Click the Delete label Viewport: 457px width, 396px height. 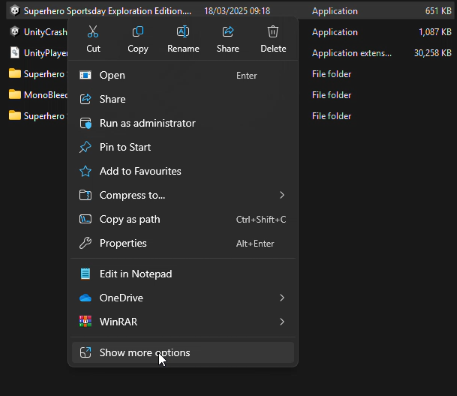(273, 49)
